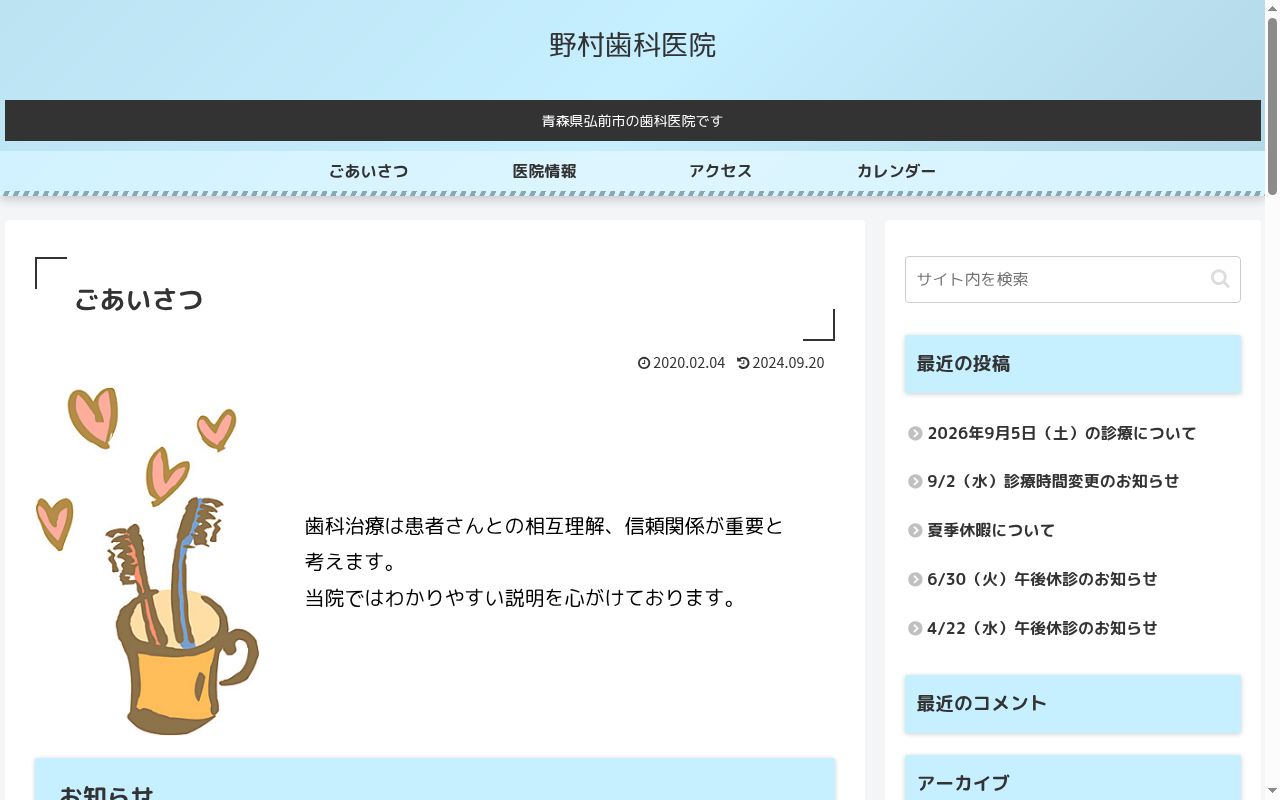Open post 2026年9月5日（土）の診療について
Screen dimensions: 1280x800
coord(1061,433)
